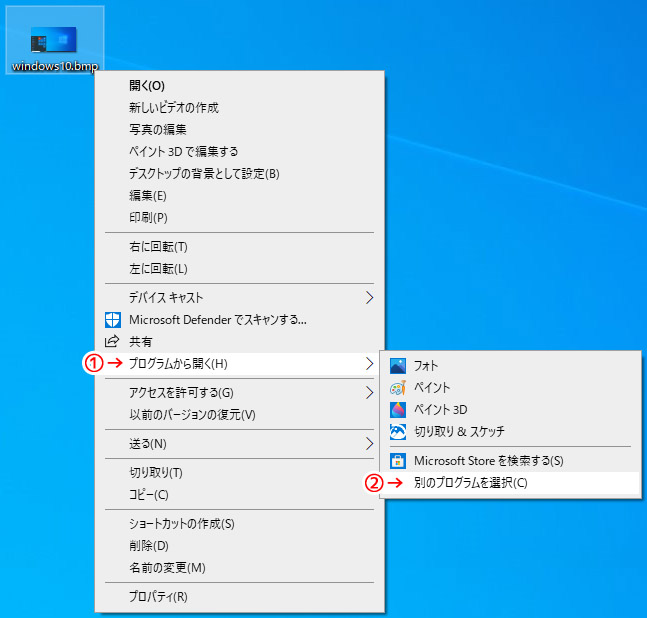Screen dimensions: 647x618
Task: Select 左に回転(L) entry
Action: 239,269
